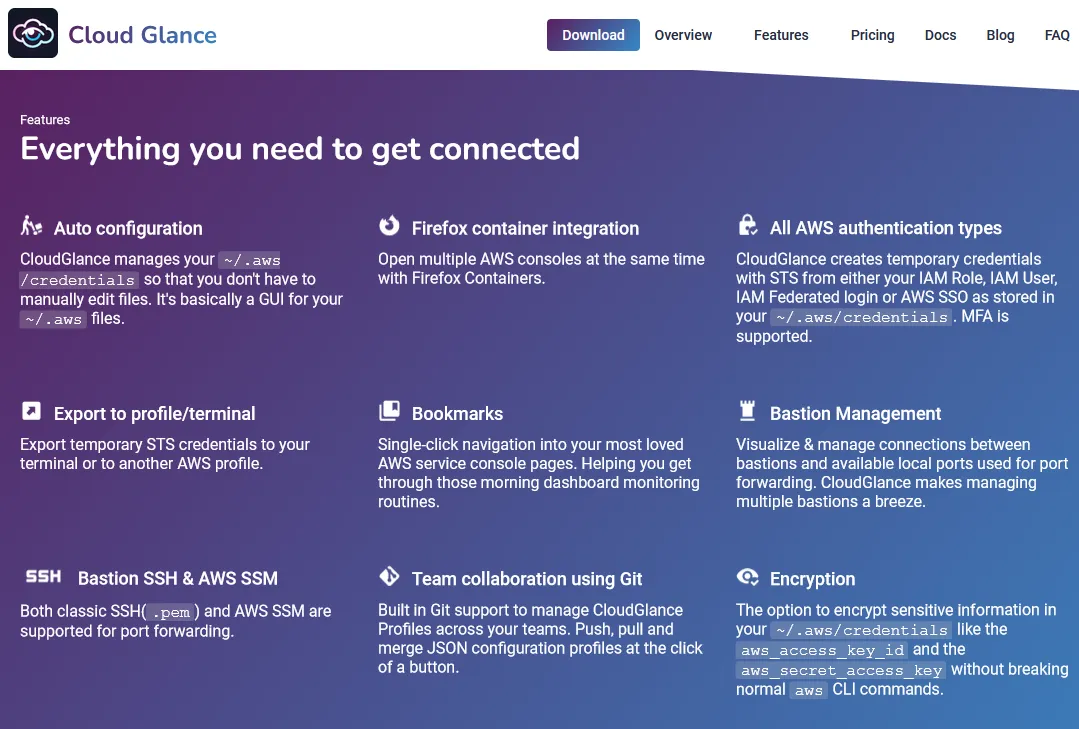Click the Firefox container integration icon

389,227
